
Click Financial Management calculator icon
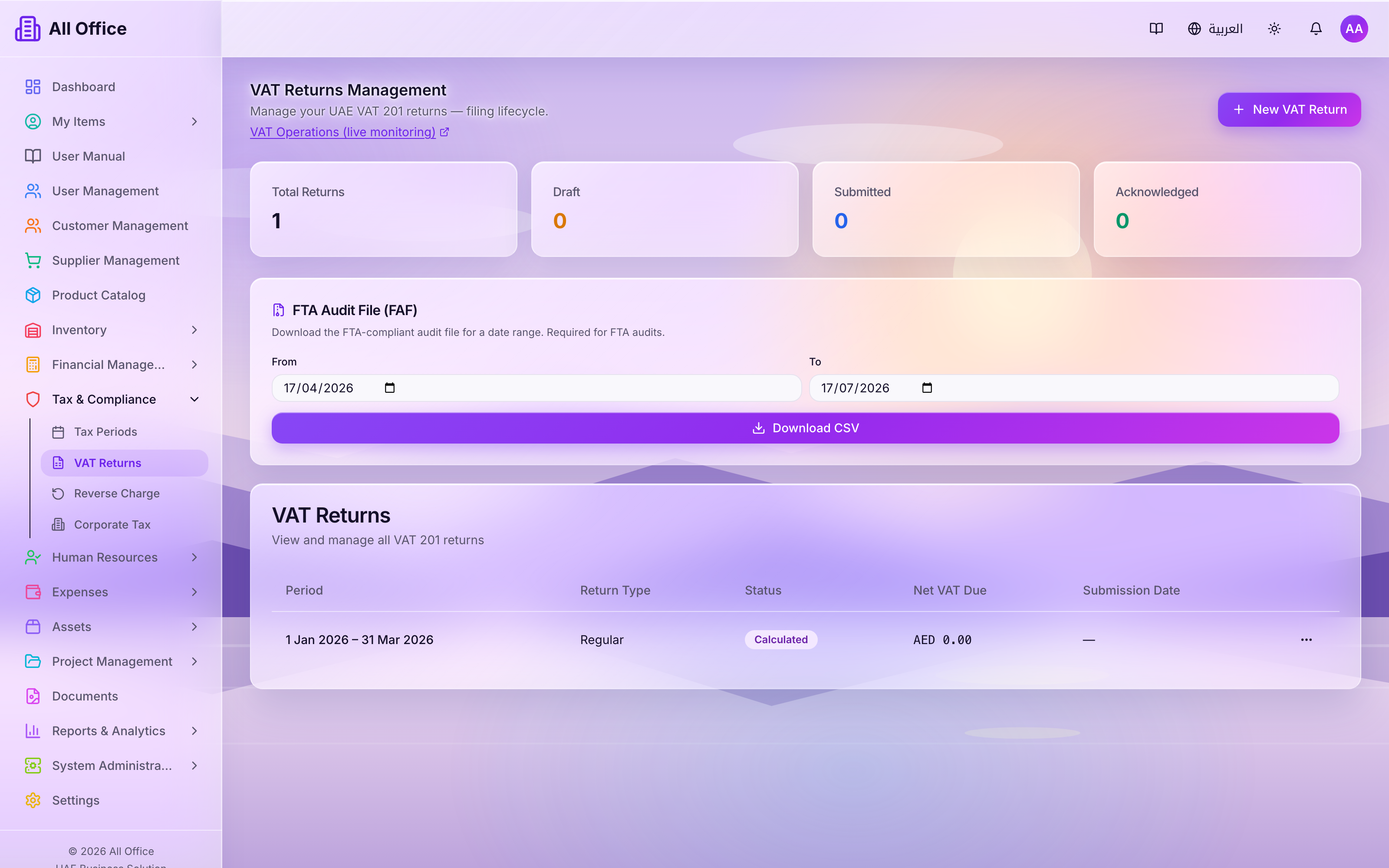click(x=33, y=365)
